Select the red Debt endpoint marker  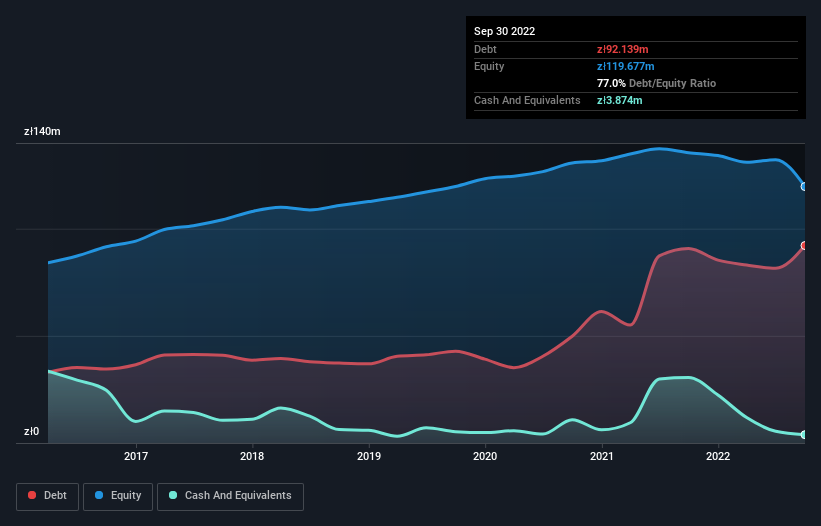[804, 245]
